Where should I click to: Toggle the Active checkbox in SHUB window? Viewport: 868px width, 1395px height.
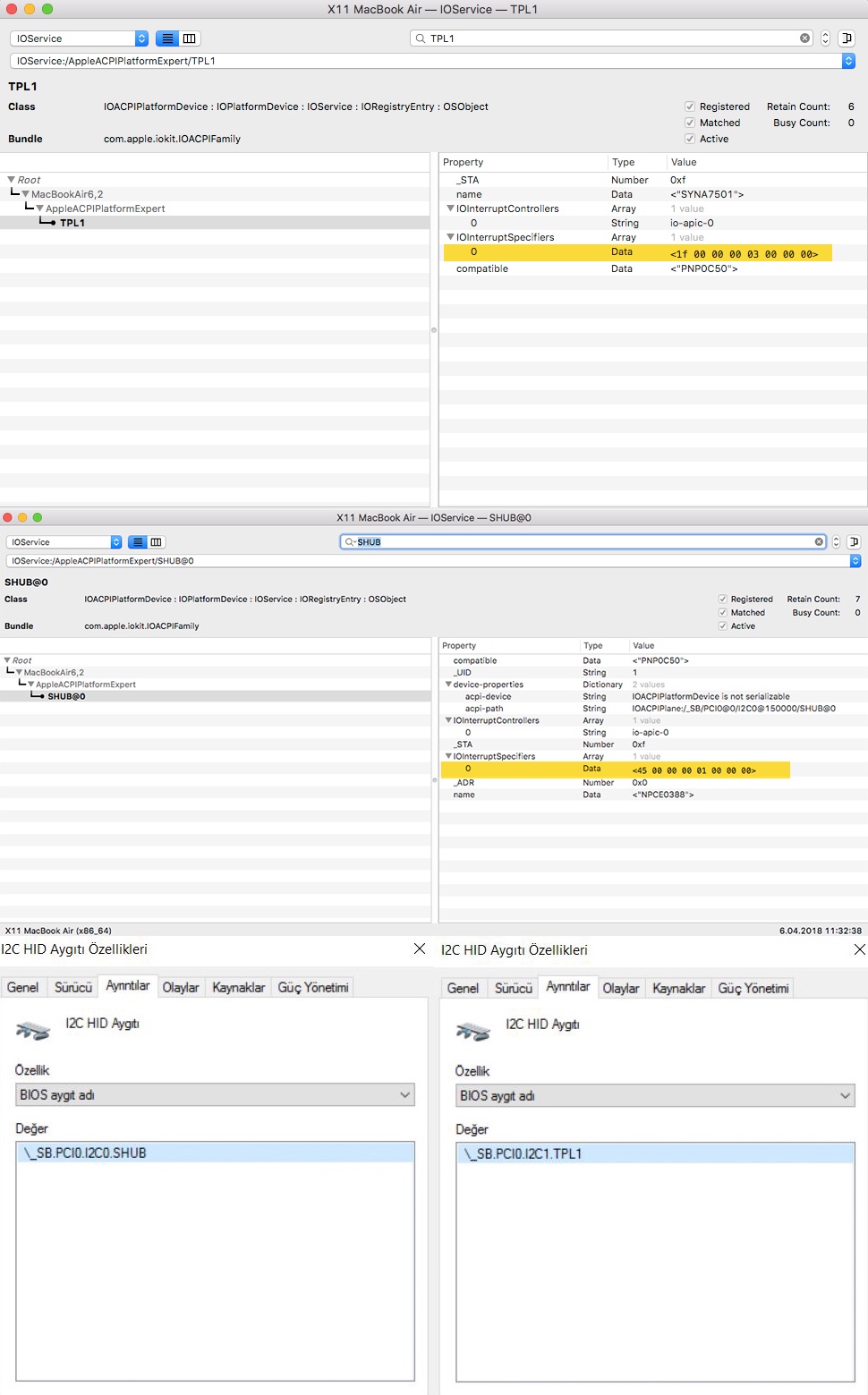click(x=723, y=626)
